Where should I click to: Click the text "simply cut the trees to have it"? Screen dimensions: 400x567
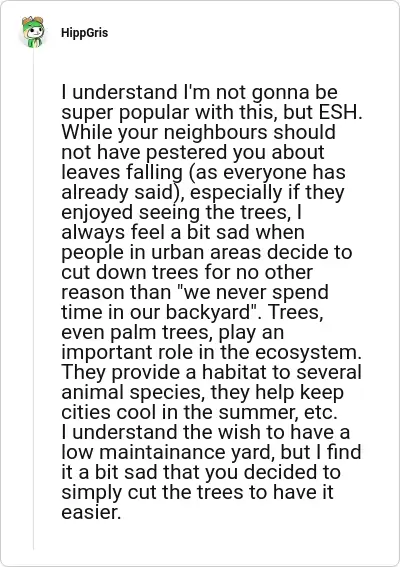click(197, 492)
